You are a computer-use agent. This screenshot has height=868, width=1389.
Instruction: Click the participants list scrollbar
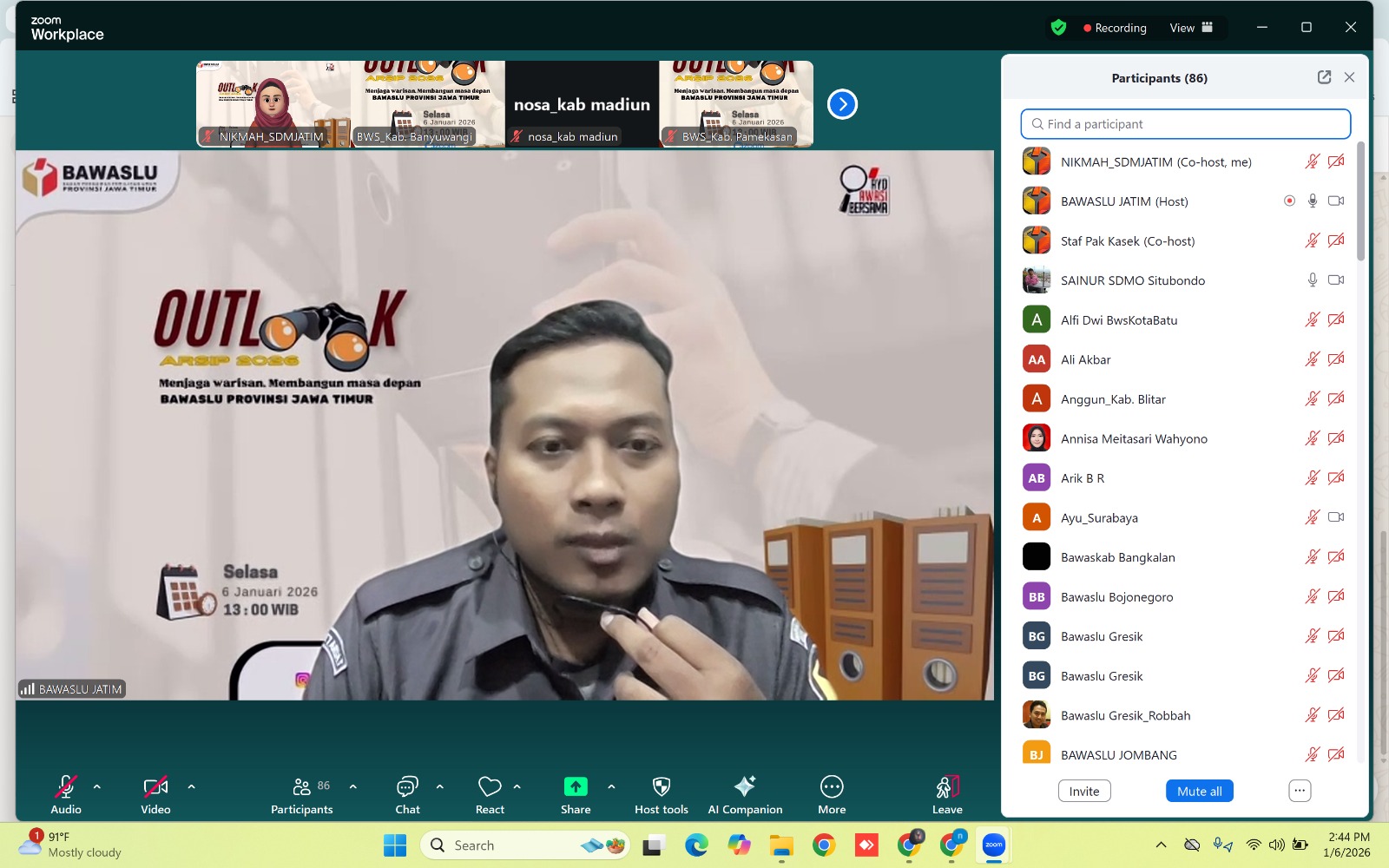point(1360,201)
